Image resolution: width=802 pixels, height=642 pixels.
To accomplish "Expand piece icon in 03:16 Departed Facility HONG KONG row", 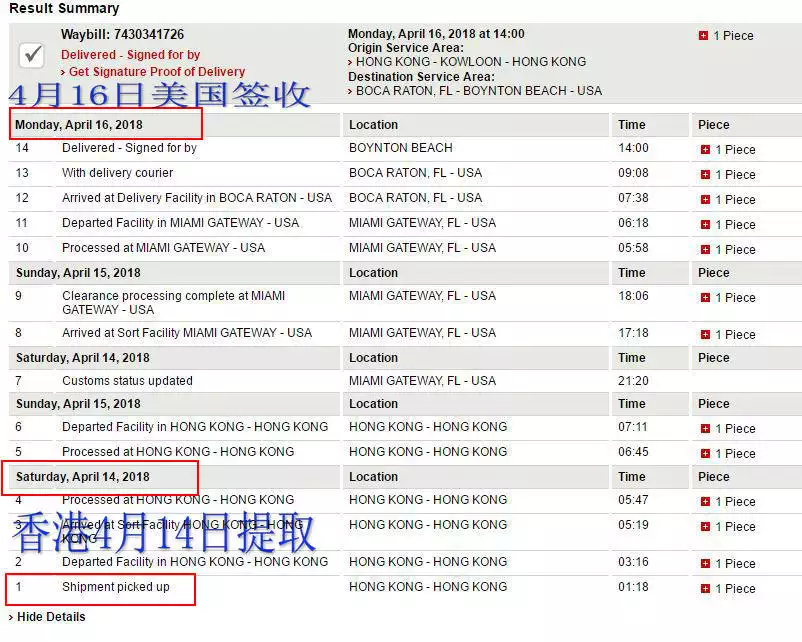I will click(705, 563).
